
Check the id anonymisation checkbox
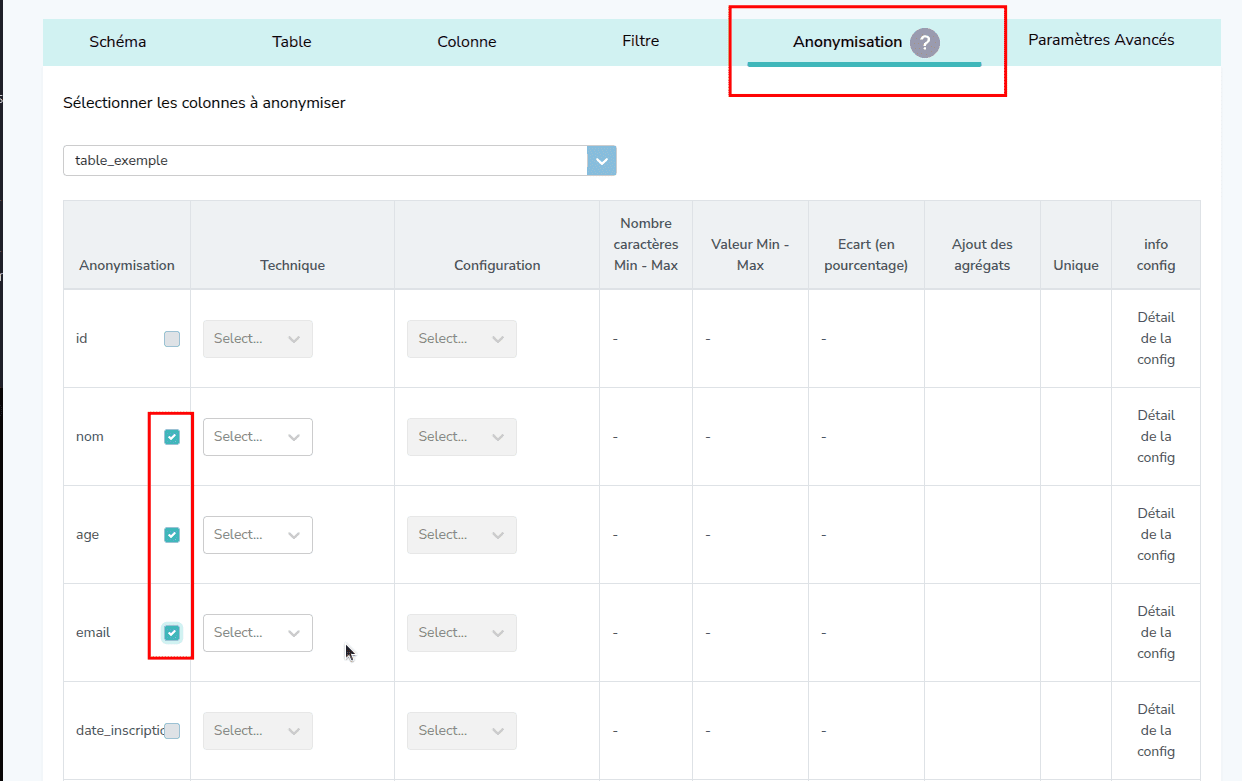click(172, 339)
